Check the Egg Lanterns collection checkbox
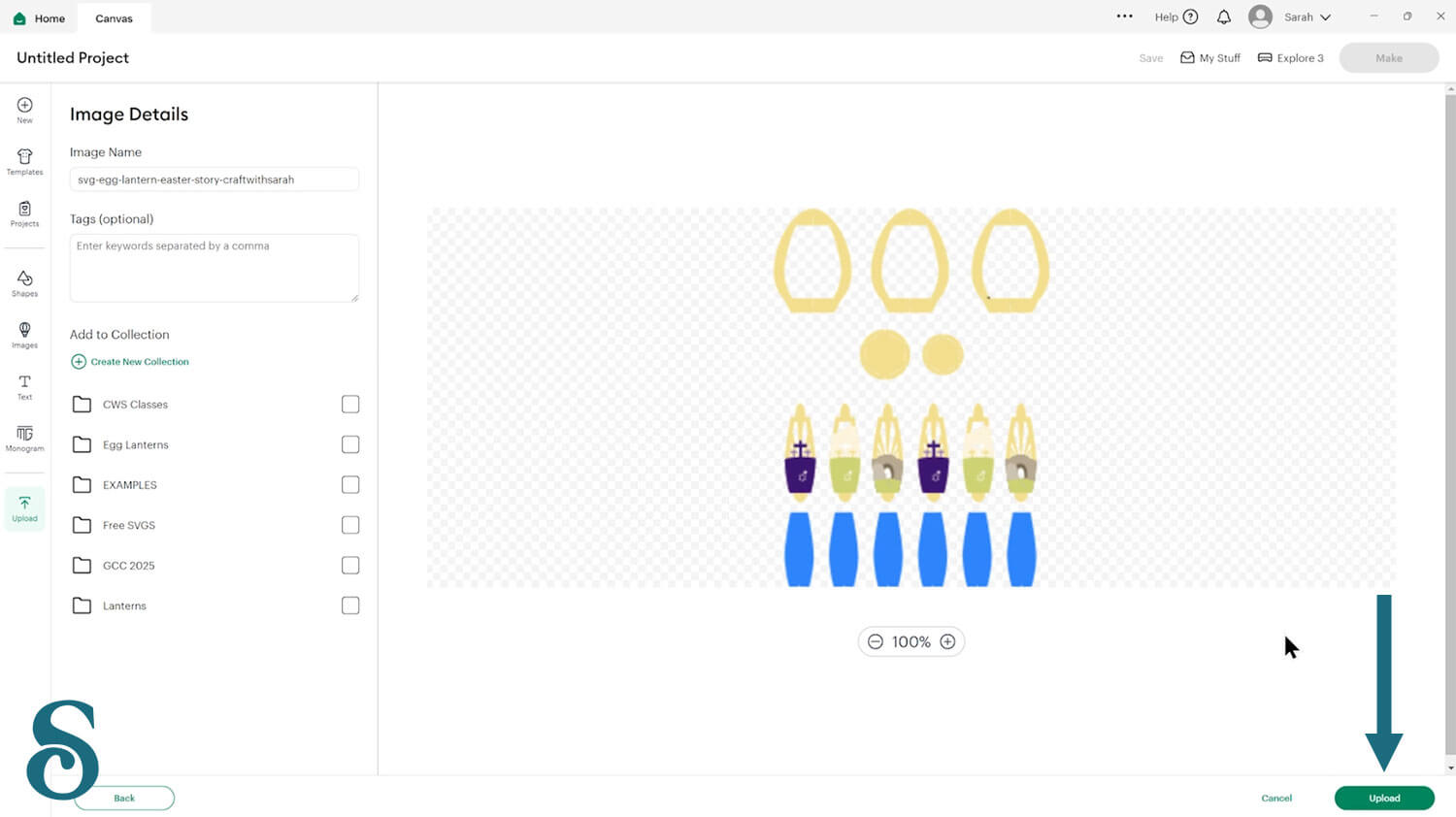The image size is (1456, 817). 350,444
